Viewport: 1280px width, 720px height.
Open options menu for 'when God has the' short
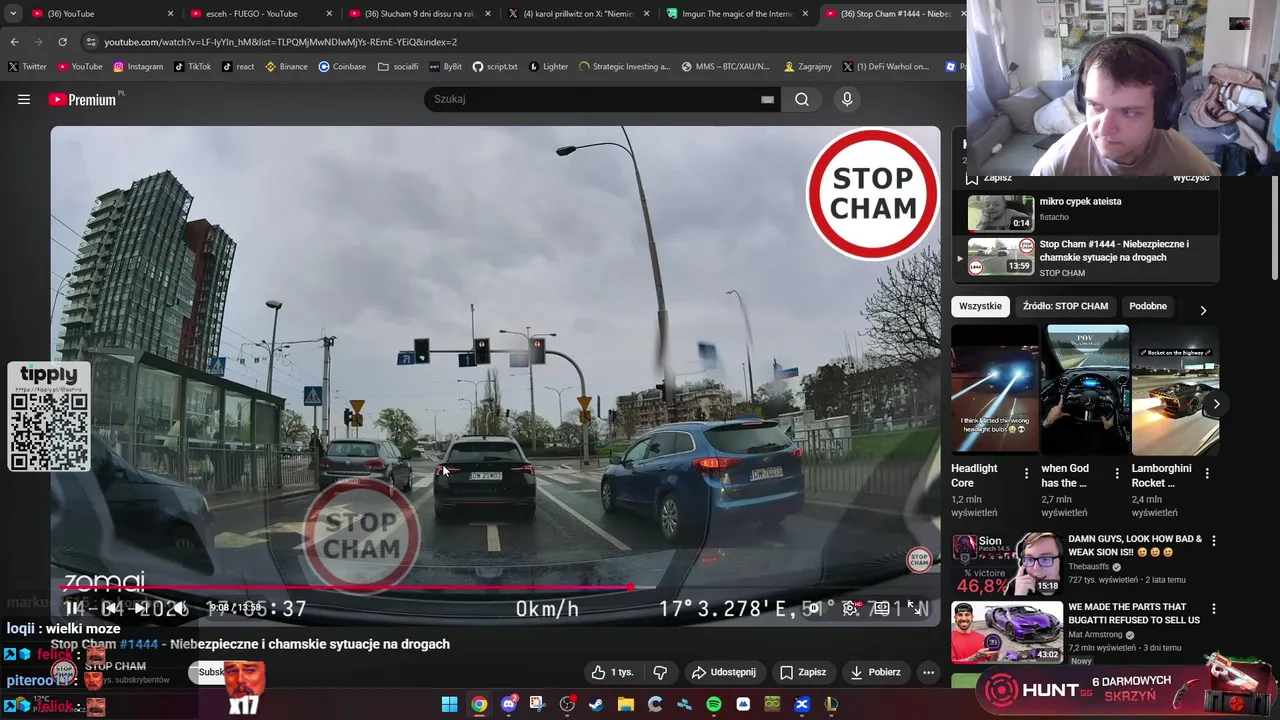(1117, 473)
